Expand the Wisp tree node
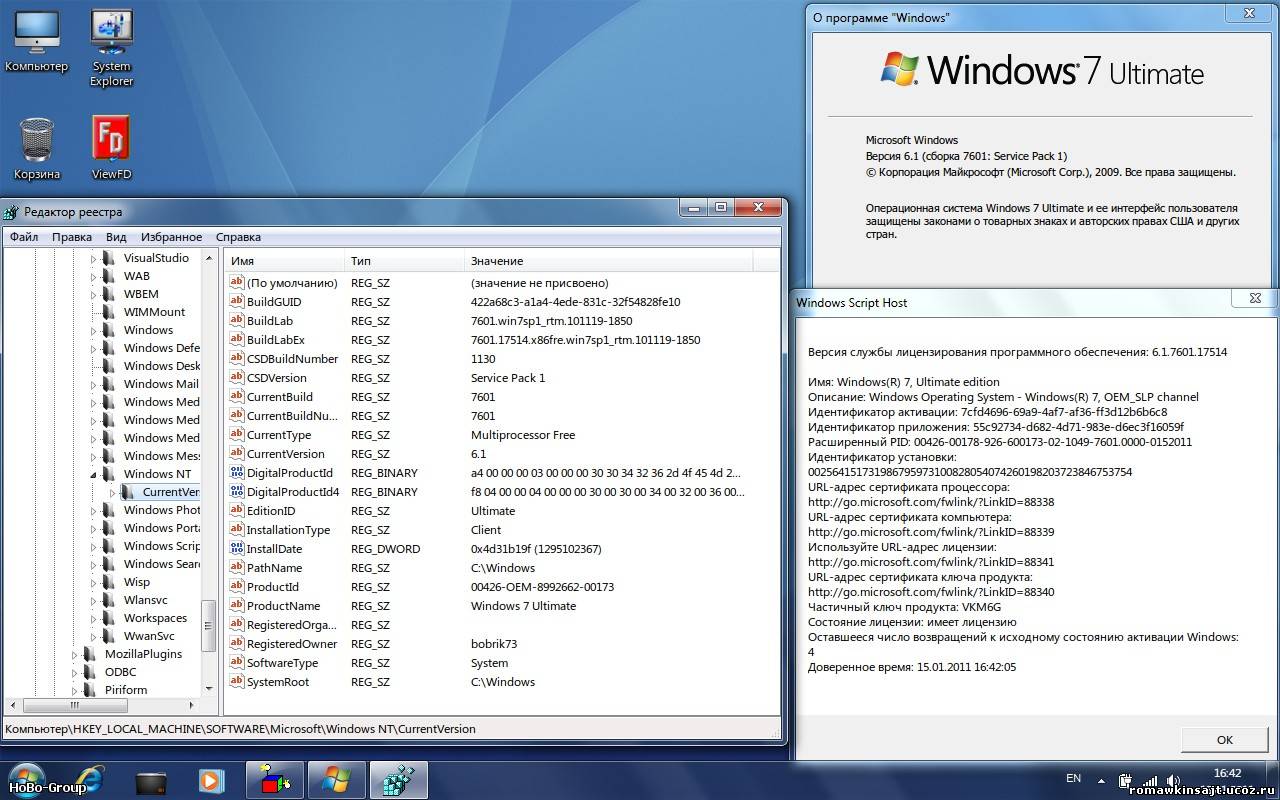The height and width of the screenshot is (800, 1280). [94, 582]
